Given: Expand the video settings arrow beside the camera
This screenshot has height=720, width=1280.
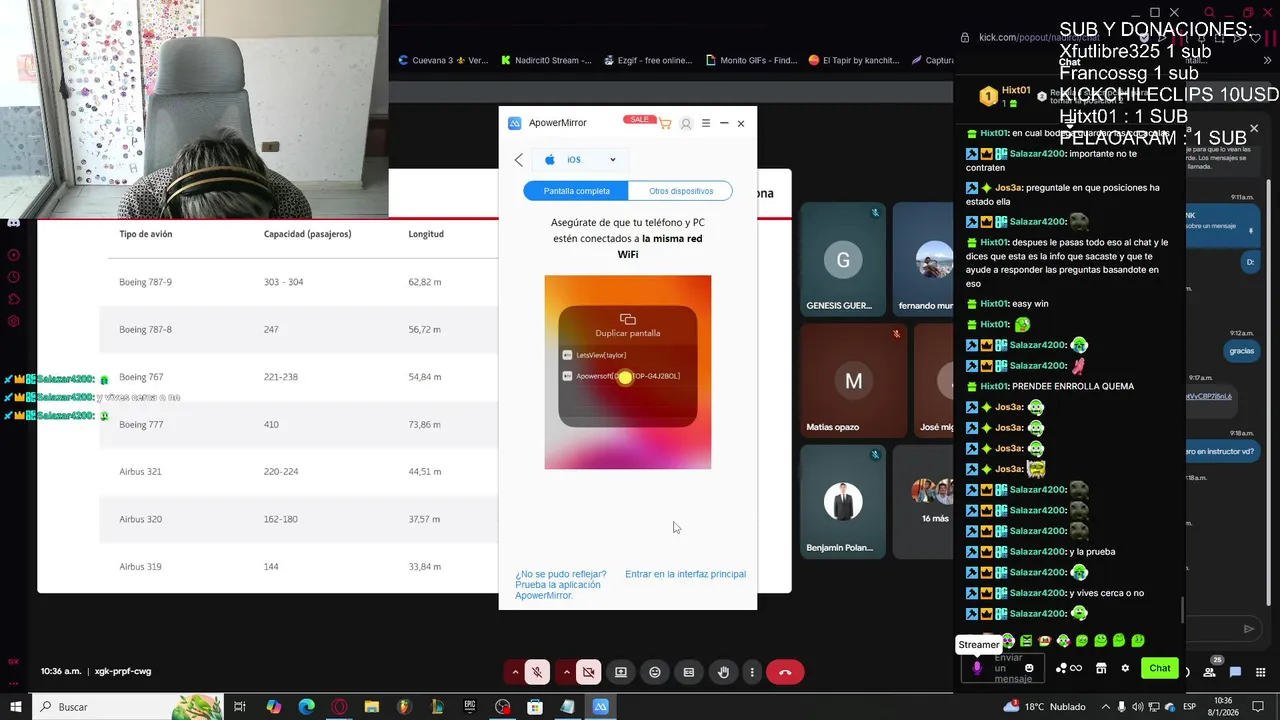Looking at the screenshot, I should click(566, 672).
